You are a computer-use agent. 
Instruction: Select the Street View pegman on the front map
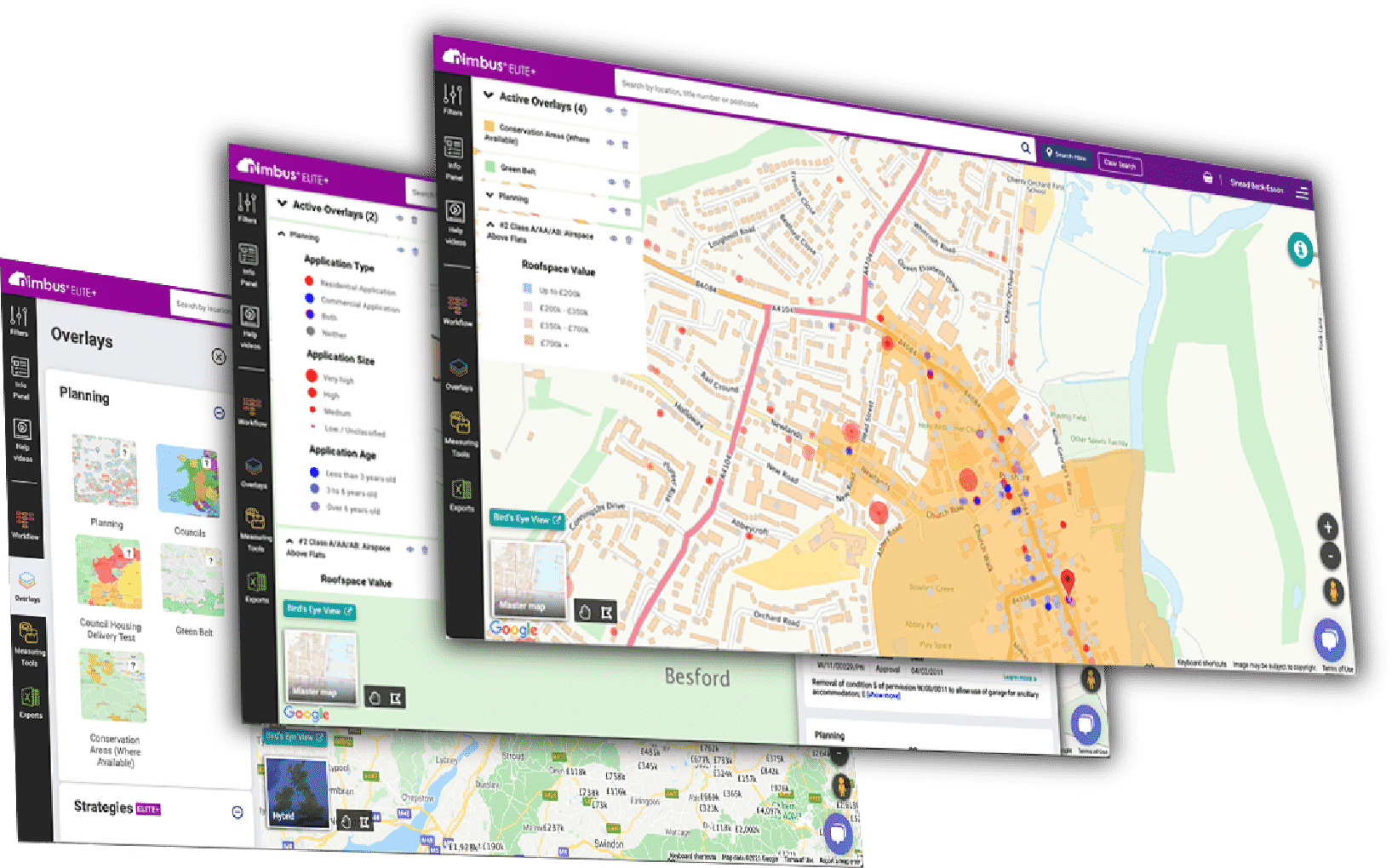1332,591
